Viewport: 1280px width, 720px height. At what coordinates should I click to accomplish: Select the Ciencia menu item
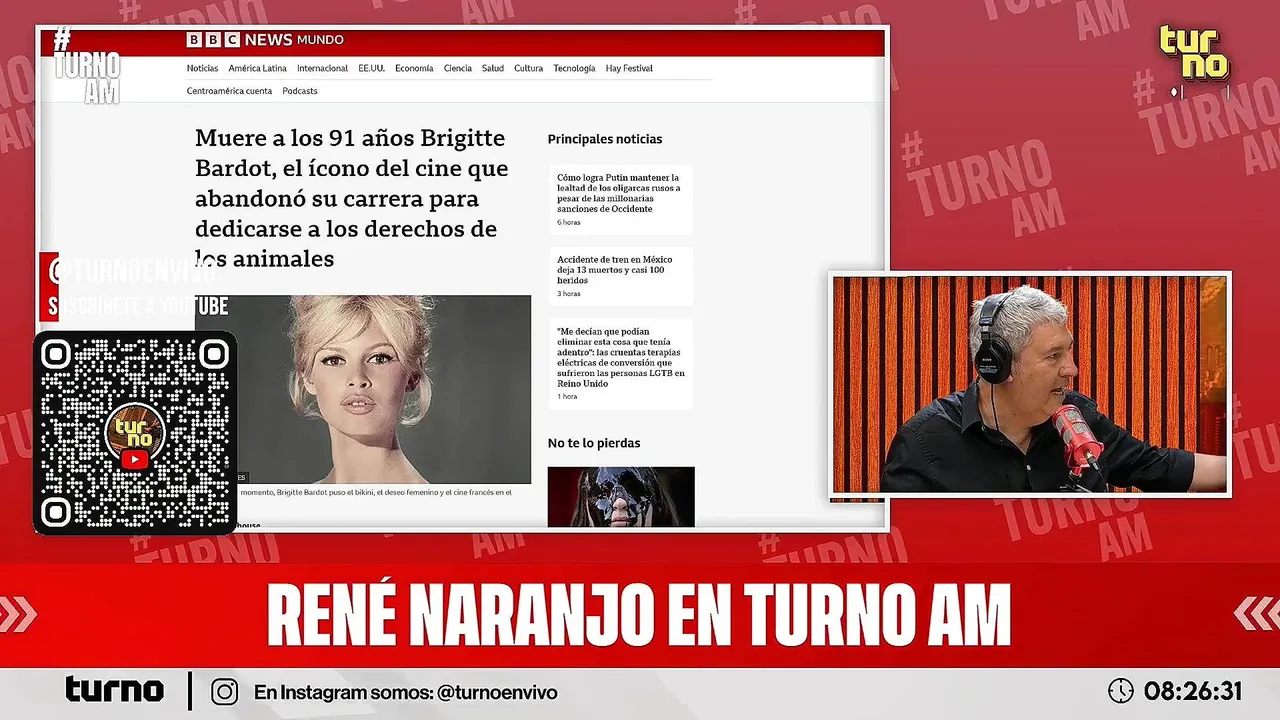tap(457, 68)
